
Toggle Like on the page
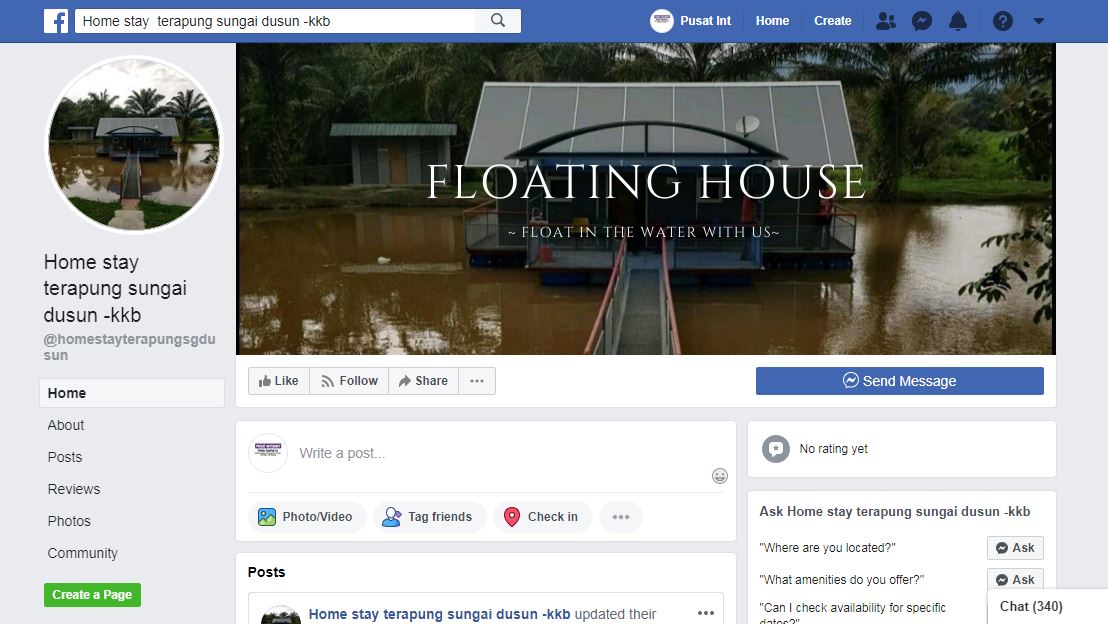coord(278,381)
